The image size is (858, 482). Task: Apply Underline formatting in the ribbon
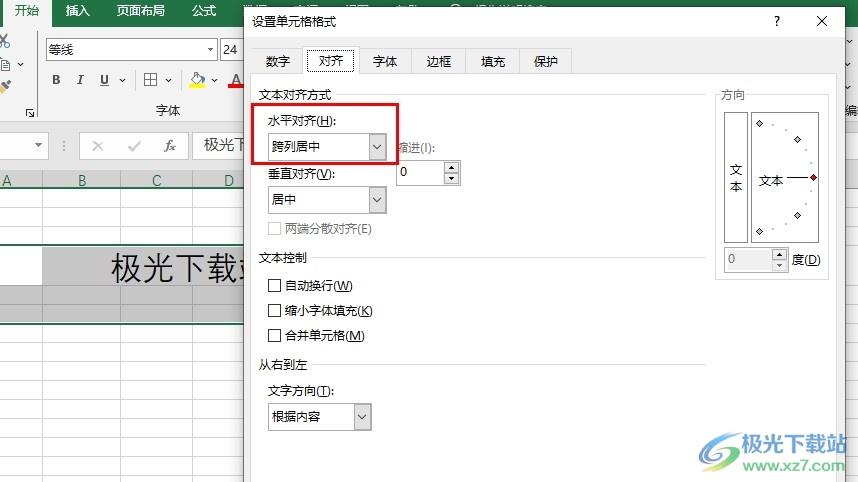[104, 80]
